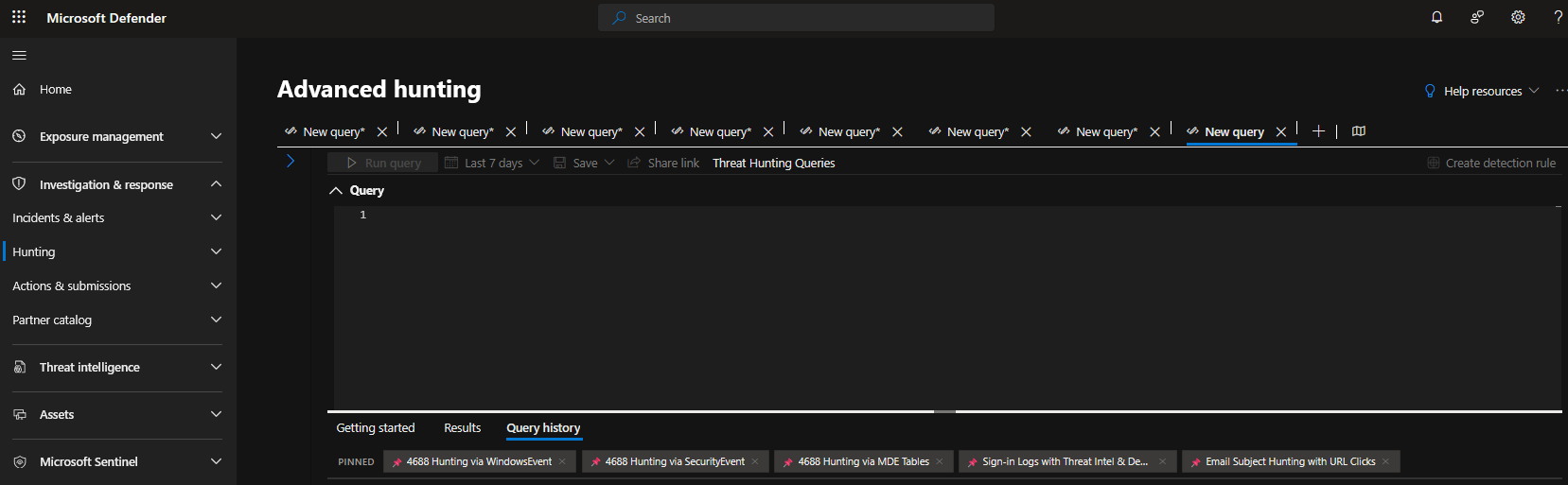This screenshot has width=1568, height=485.
Task: Select the Query history tab
Action: tap(543, 428)
